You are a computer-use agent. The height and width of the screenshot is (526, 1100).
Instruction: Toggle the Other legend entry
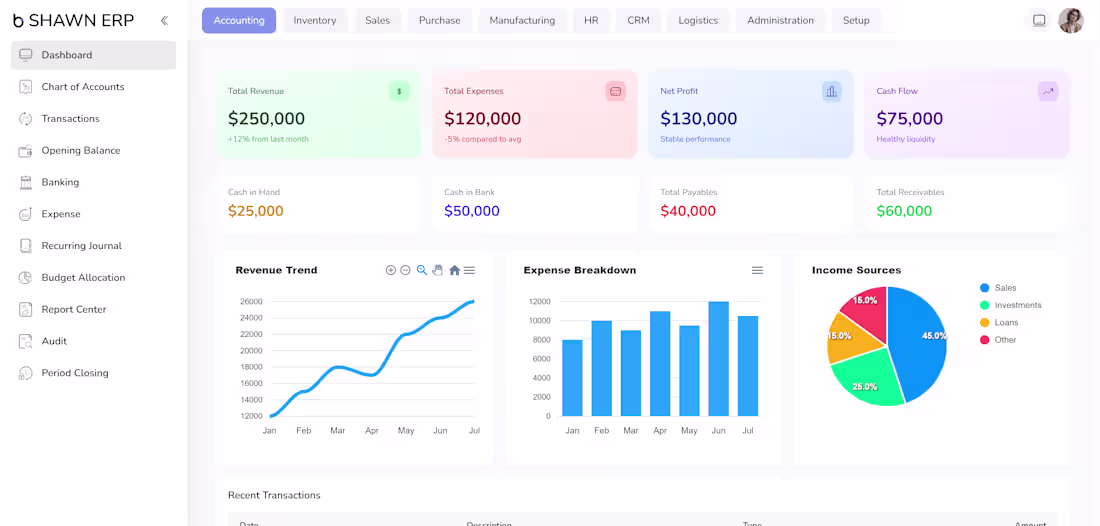(x=998, y=339)
